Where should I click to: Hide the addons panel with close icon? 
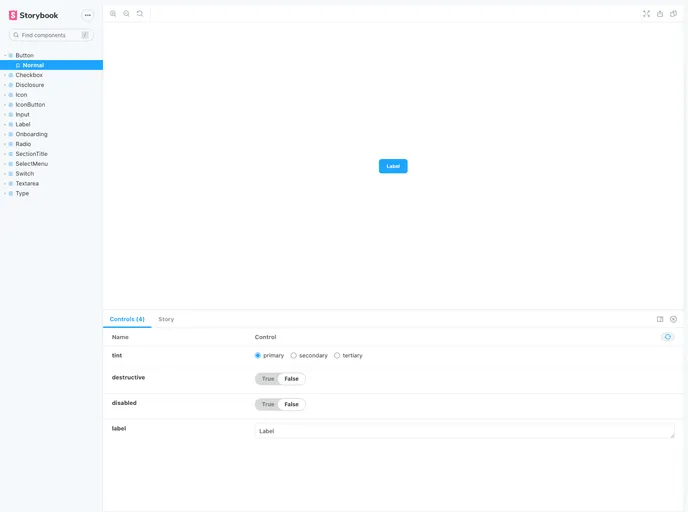(674, 319)
